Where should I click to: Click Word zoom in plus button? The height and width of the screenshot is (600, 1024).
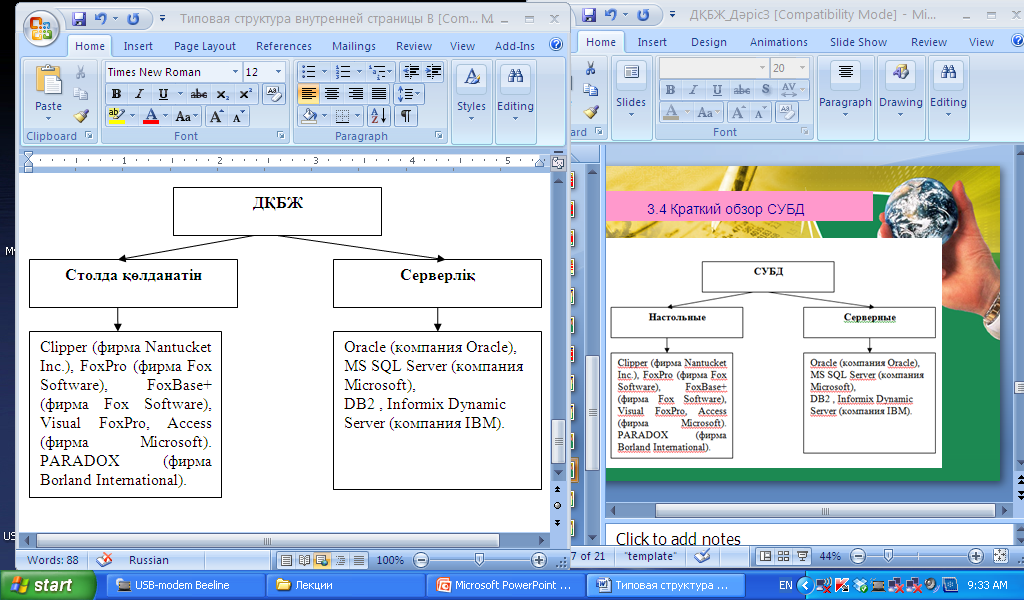pyautogui.click(x=539, y=560)
